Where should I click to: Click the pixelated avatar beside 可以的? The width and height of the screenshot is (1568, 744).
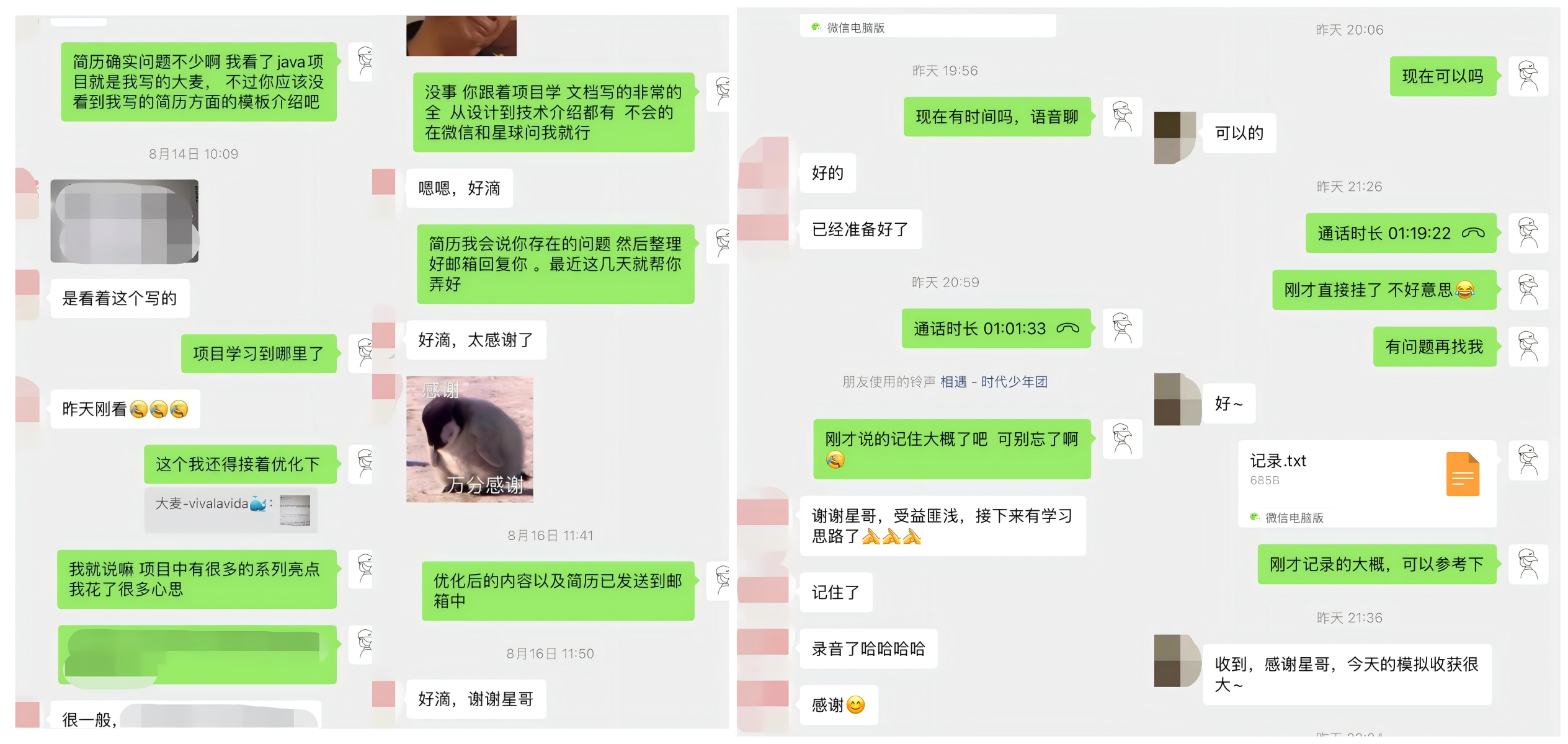(1175, 138)
